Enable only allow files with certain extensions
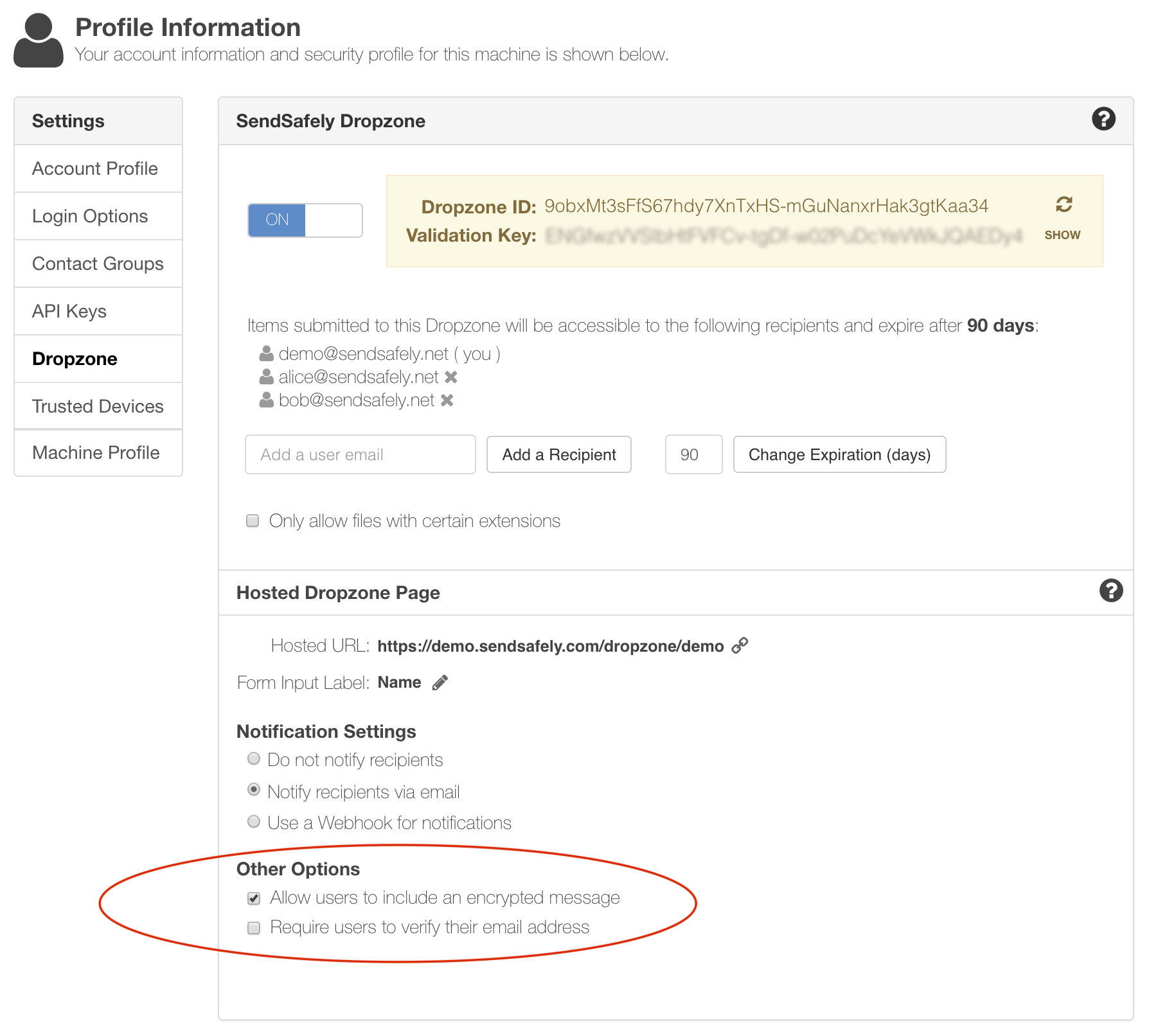 (253, 521)
